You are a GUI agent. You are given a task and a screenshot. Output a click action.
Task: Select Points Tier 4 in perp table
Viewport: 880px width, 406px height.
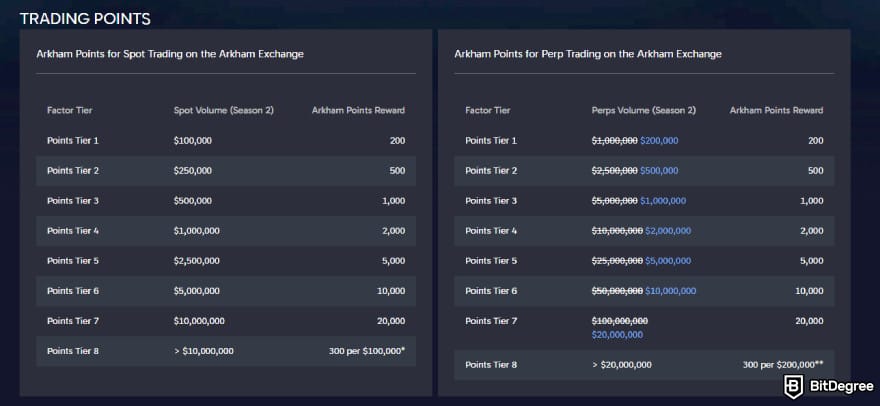491,231
